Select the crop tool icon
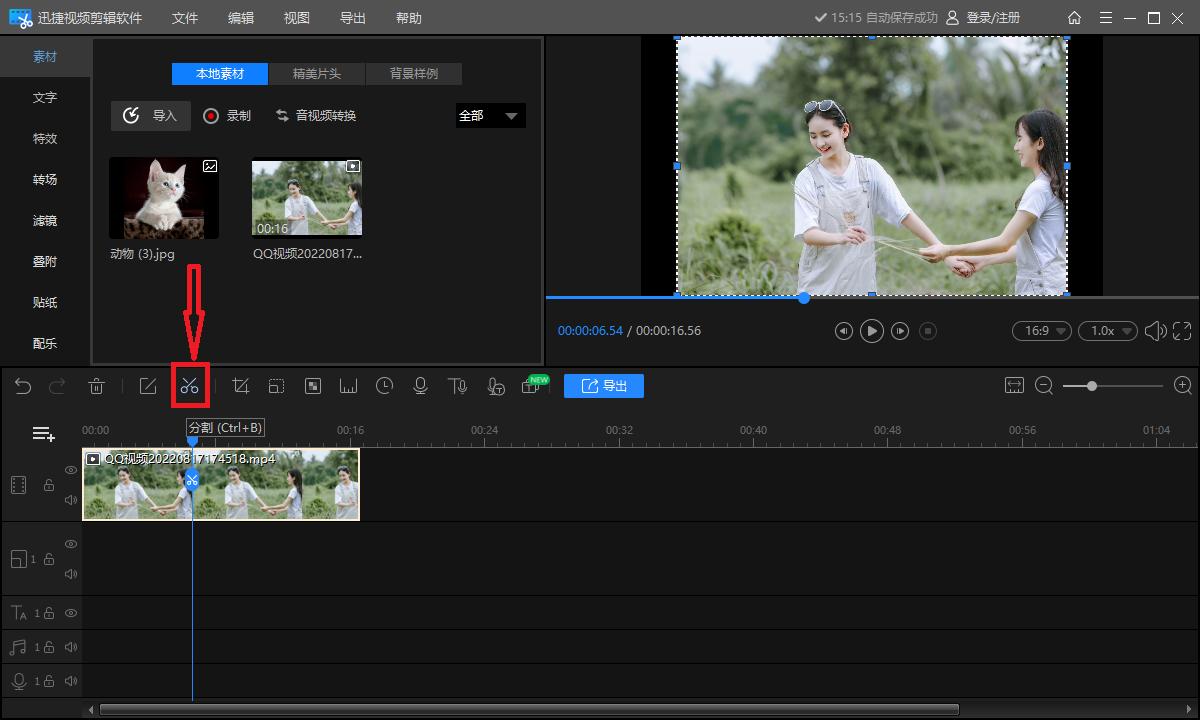Screen dimensions: 1200x720 click(x=240, y=386)
